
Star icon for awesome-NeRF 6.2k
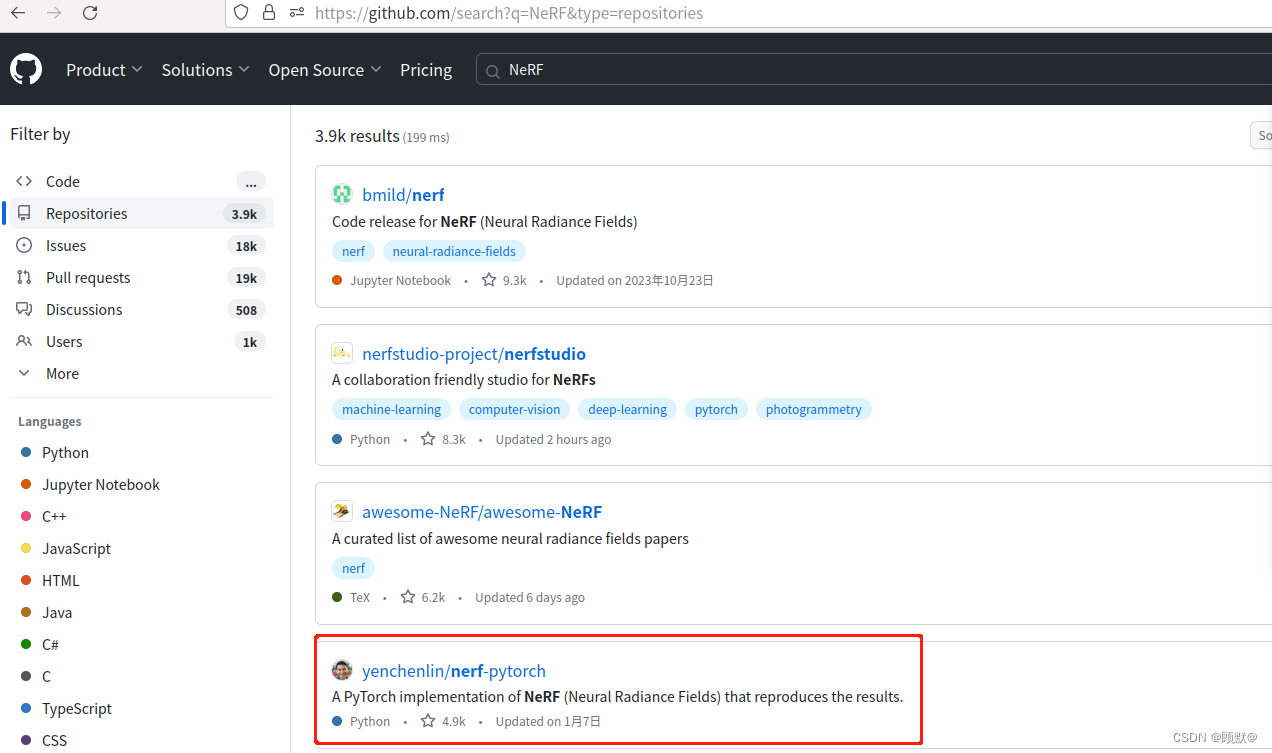point(408,597)
